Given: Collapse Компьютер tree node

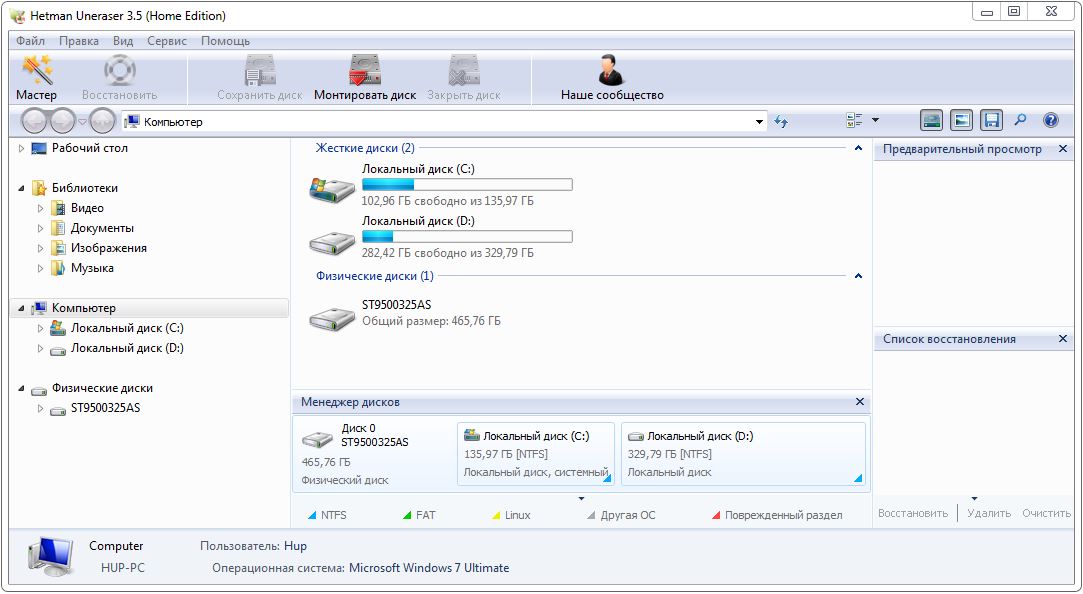Looking at the screenshot, I should click(21, 309).
